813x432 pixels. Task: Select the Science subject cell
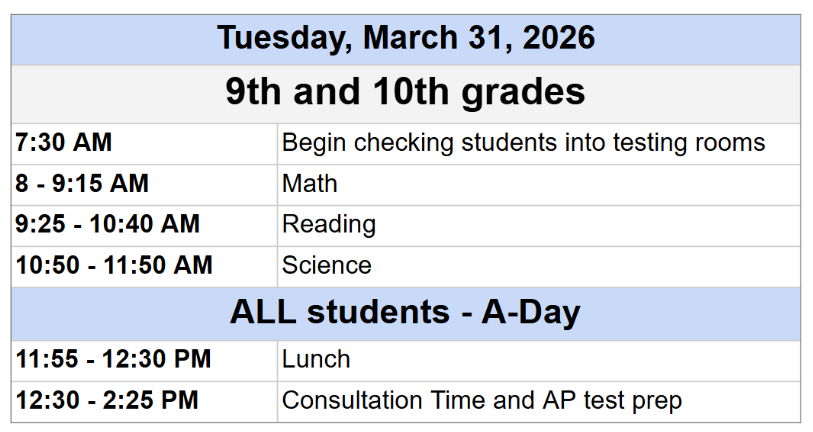point(327,265)
